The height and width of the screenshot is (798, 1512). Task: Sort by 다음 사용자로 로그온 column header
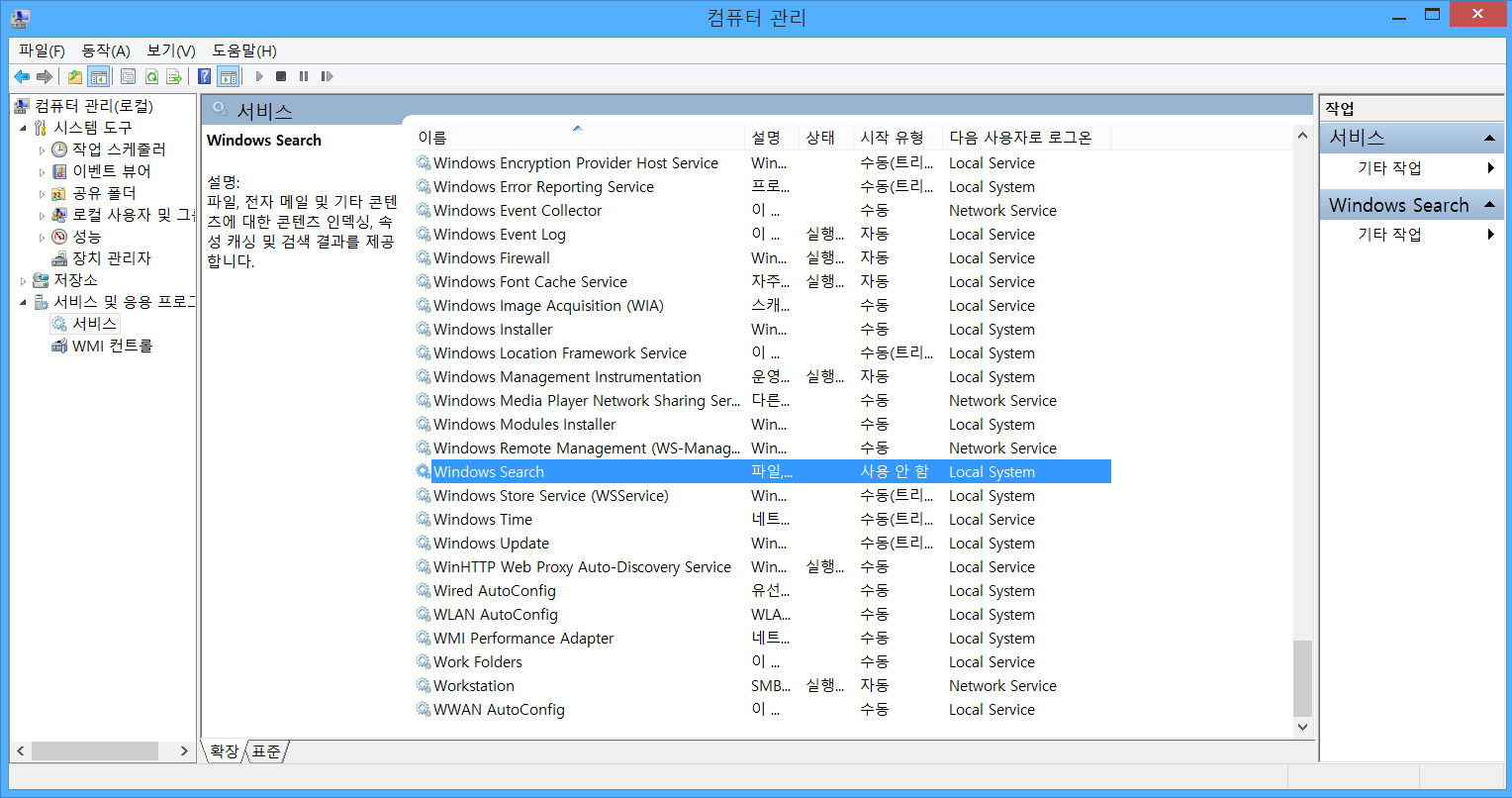point(1026,138)
